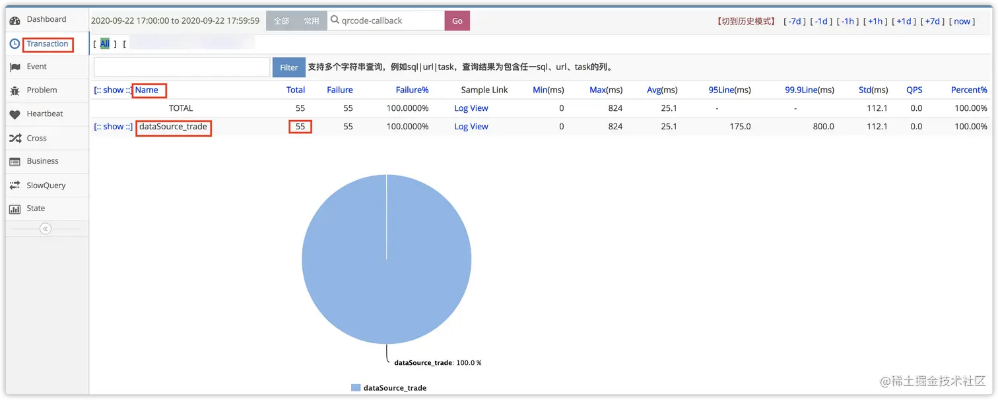Click the blue pie chart slice
Viewport: 998px width, 400px height.
[386, 260]
